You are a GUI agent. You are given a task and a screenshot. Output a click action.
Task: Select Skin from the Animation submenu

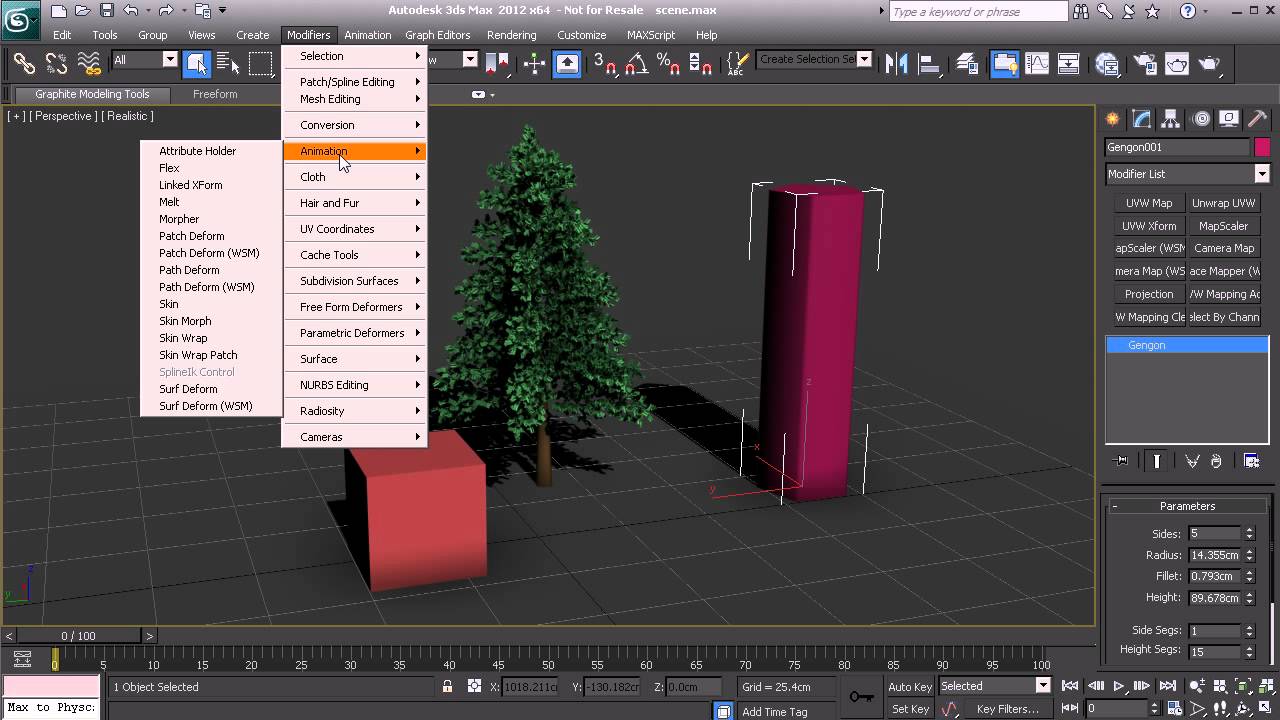(169, 304)
